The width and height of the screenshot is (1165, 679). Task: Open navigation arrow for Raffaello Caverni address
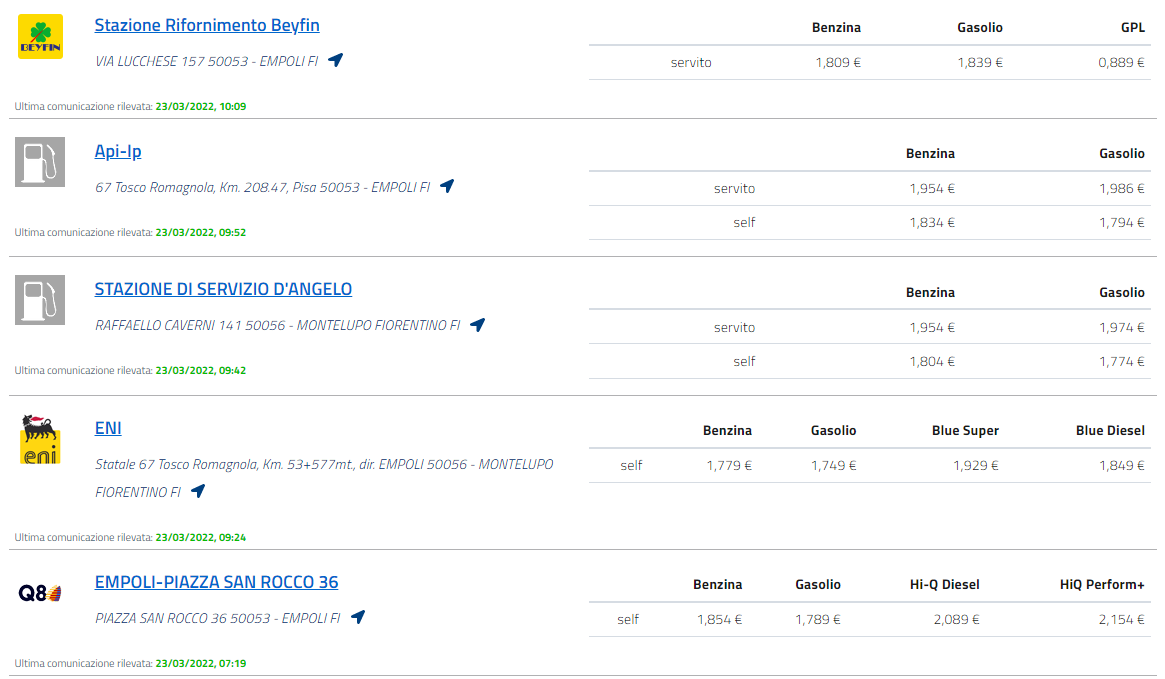(477, 324)
